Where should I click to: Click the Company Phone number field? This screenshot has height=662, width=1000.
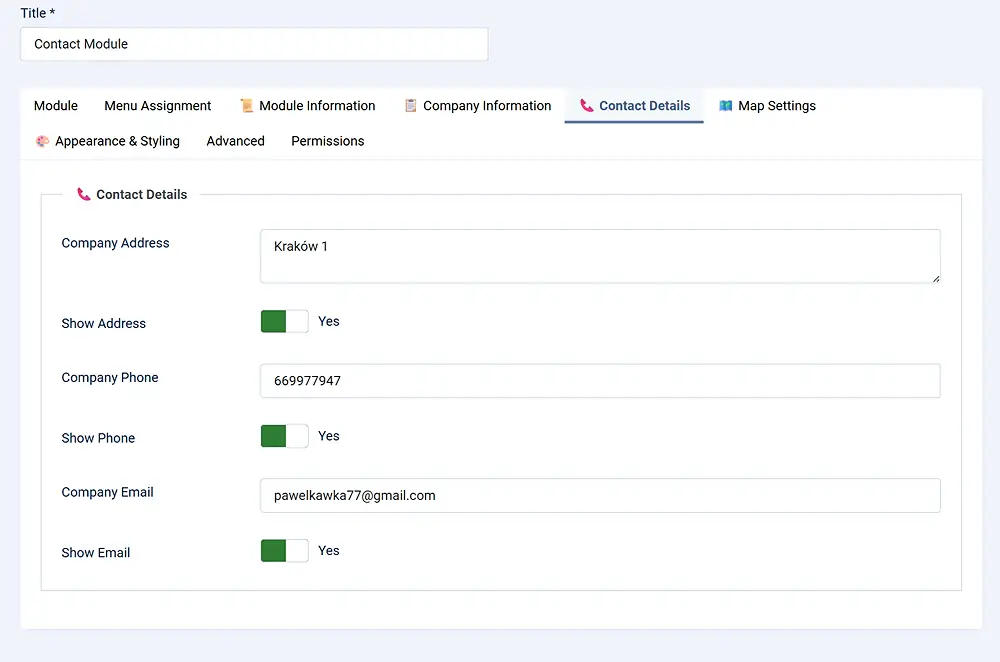pos(600,381)
